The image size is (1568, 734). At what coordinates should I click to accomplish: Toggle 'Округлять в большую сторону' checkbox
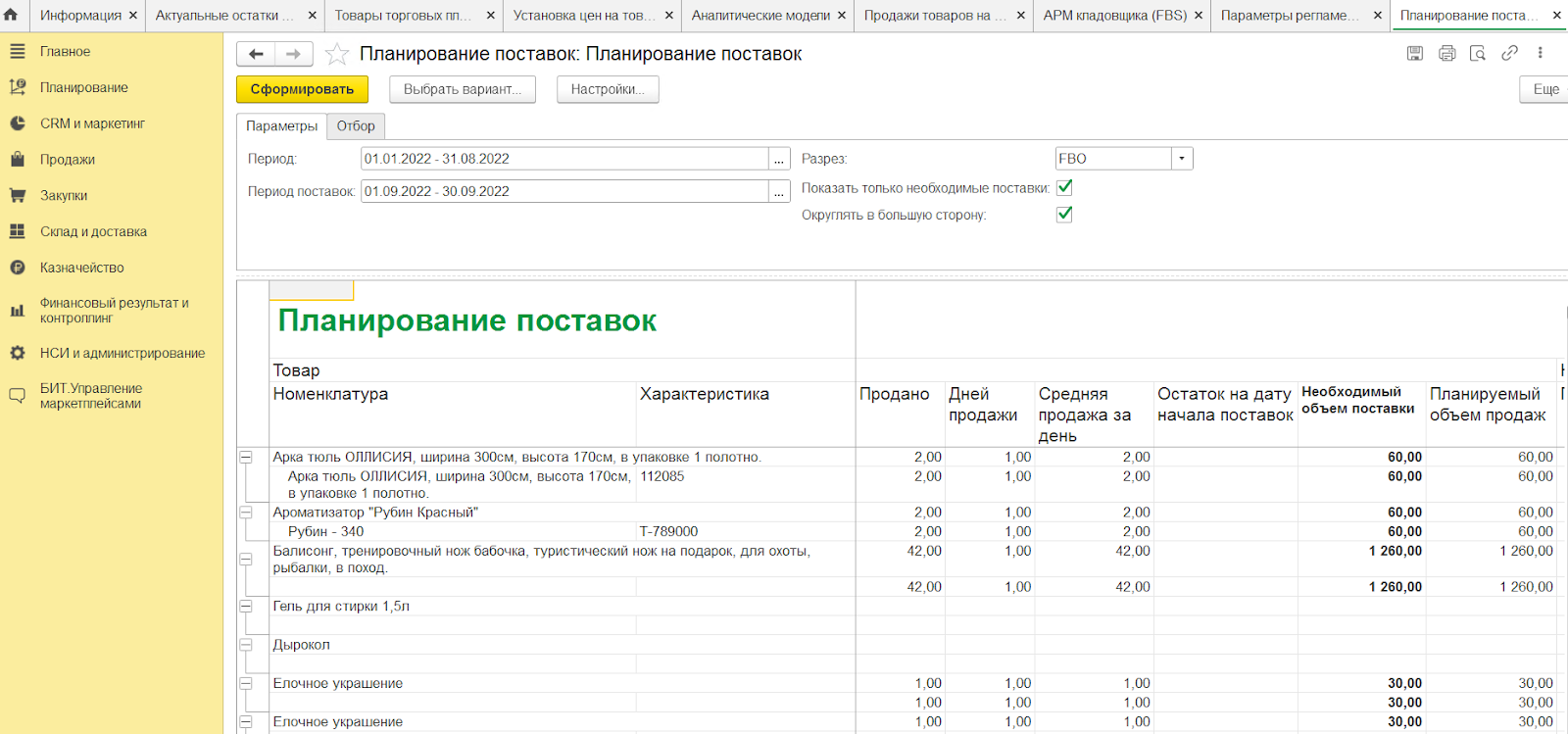(x=1064, y=214)
